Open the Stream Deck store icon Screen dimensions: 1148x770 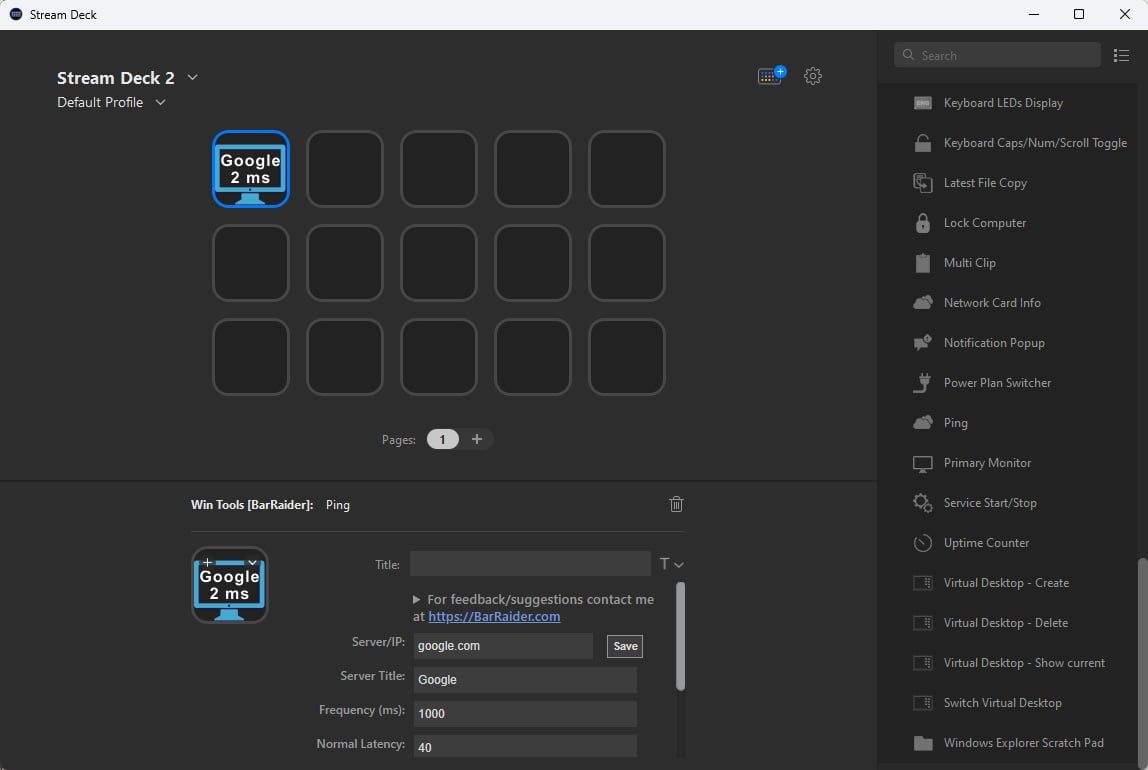coord(771,76)
